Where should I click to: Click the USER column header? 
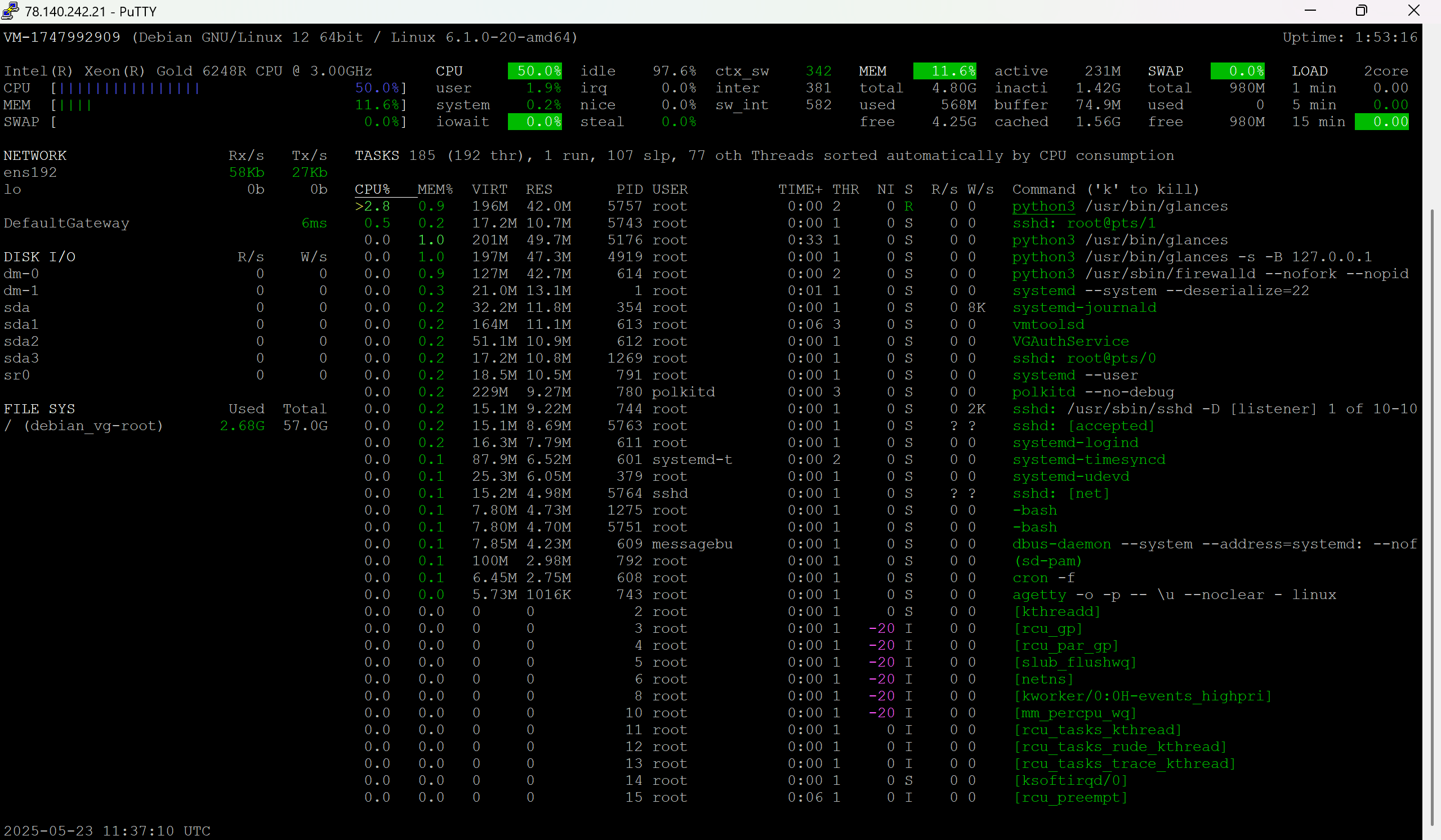pos(670,189)
